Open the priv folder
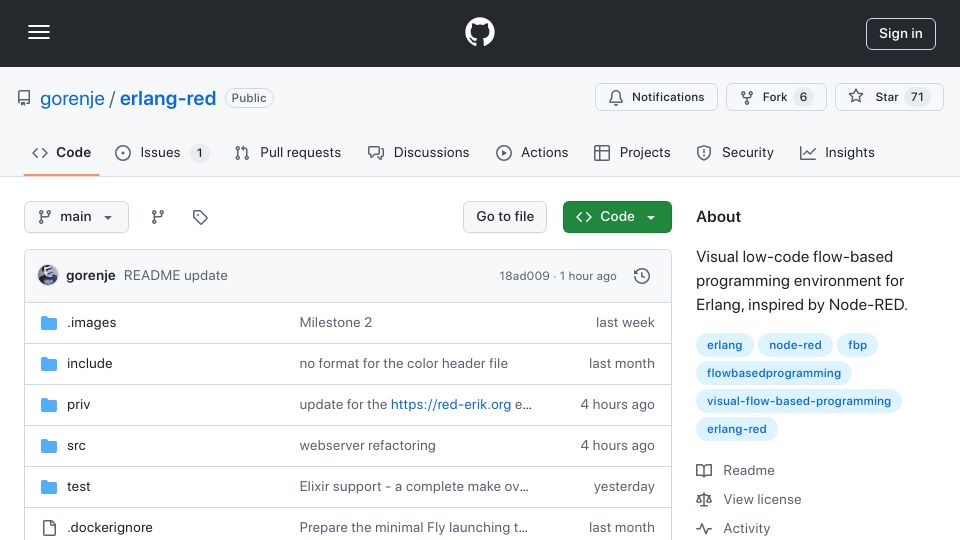 pos(78,405)
